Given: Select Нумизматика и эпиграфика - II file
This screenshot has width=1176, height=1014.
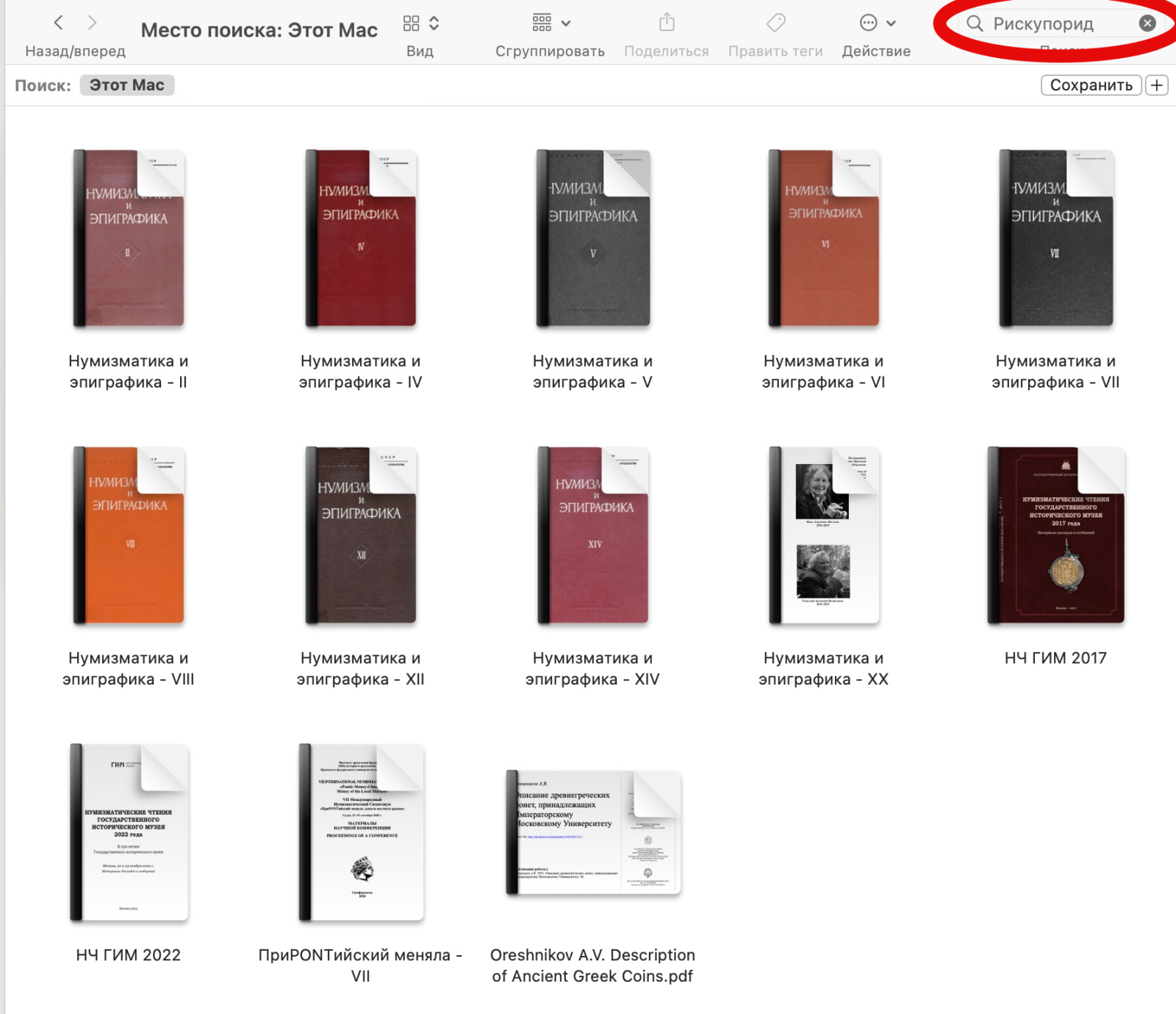Looking at the screenshot, I should 129,239.
